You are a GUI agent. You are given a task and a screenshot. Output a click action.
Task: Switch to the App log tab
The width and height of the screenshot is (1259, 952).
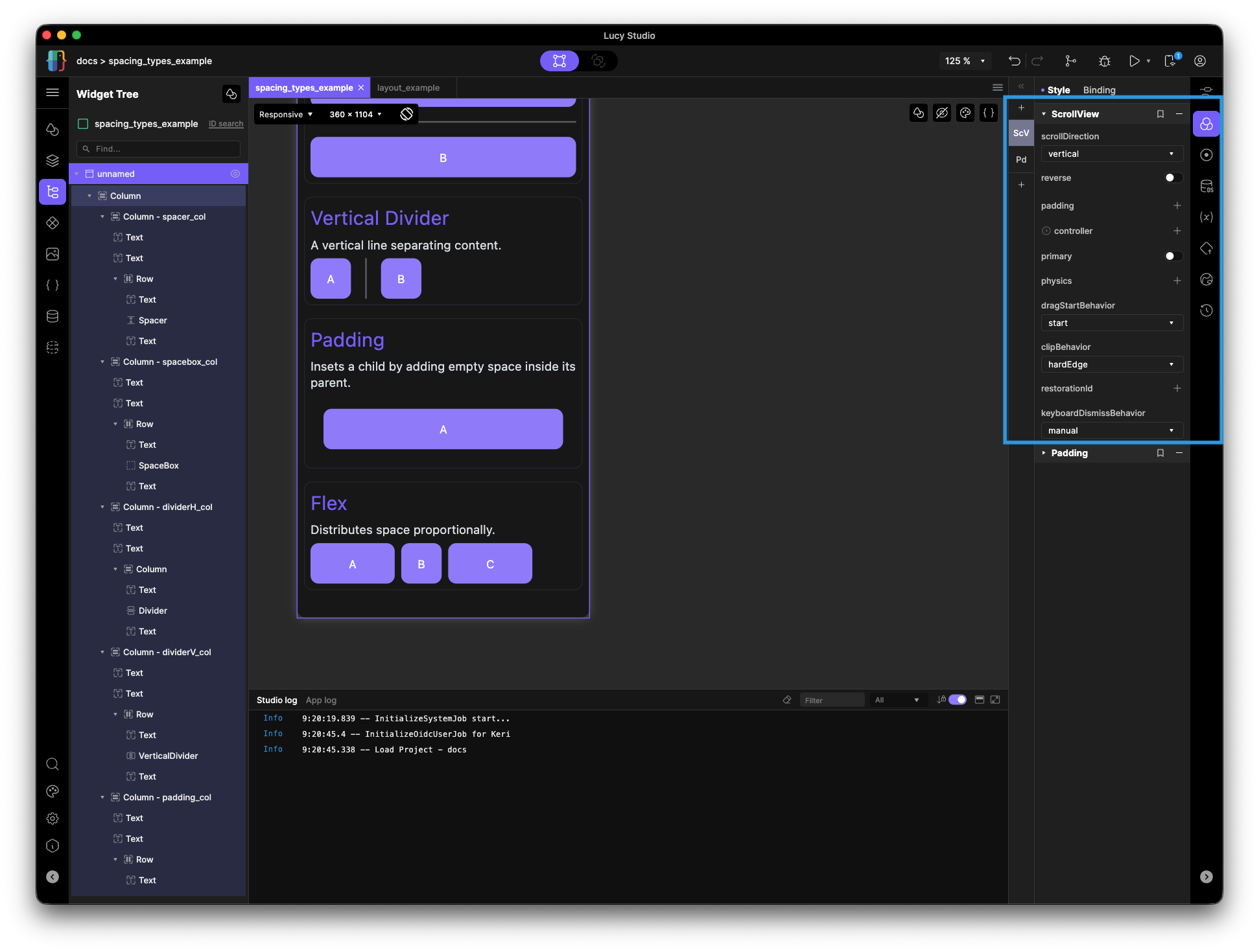321,701
